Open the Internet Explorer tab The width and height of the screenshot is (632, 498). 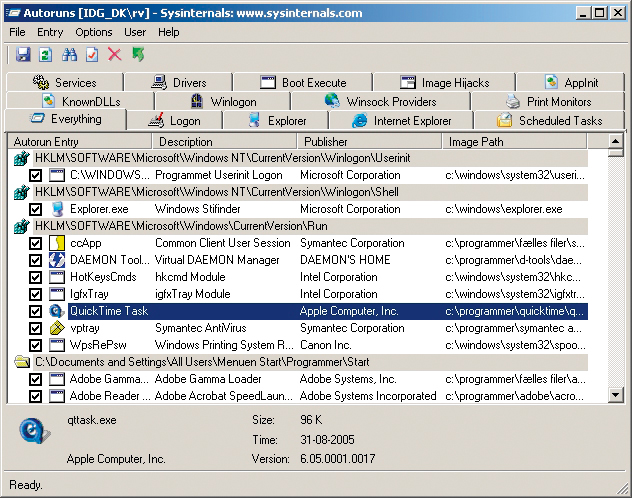(x=401, y=120)
